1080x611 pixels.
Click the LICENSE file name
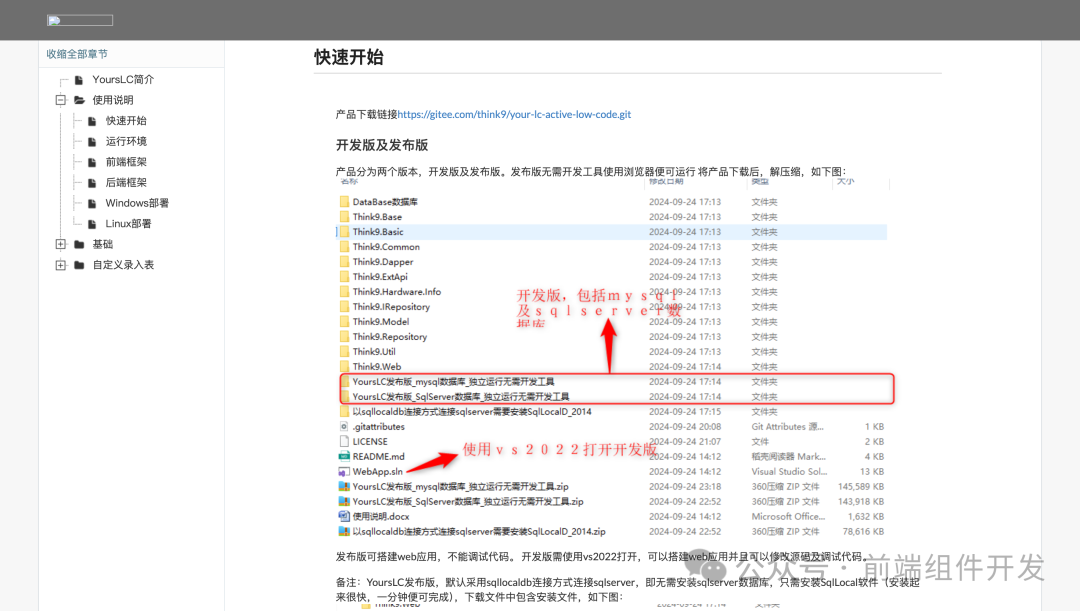tap(370, 442)
